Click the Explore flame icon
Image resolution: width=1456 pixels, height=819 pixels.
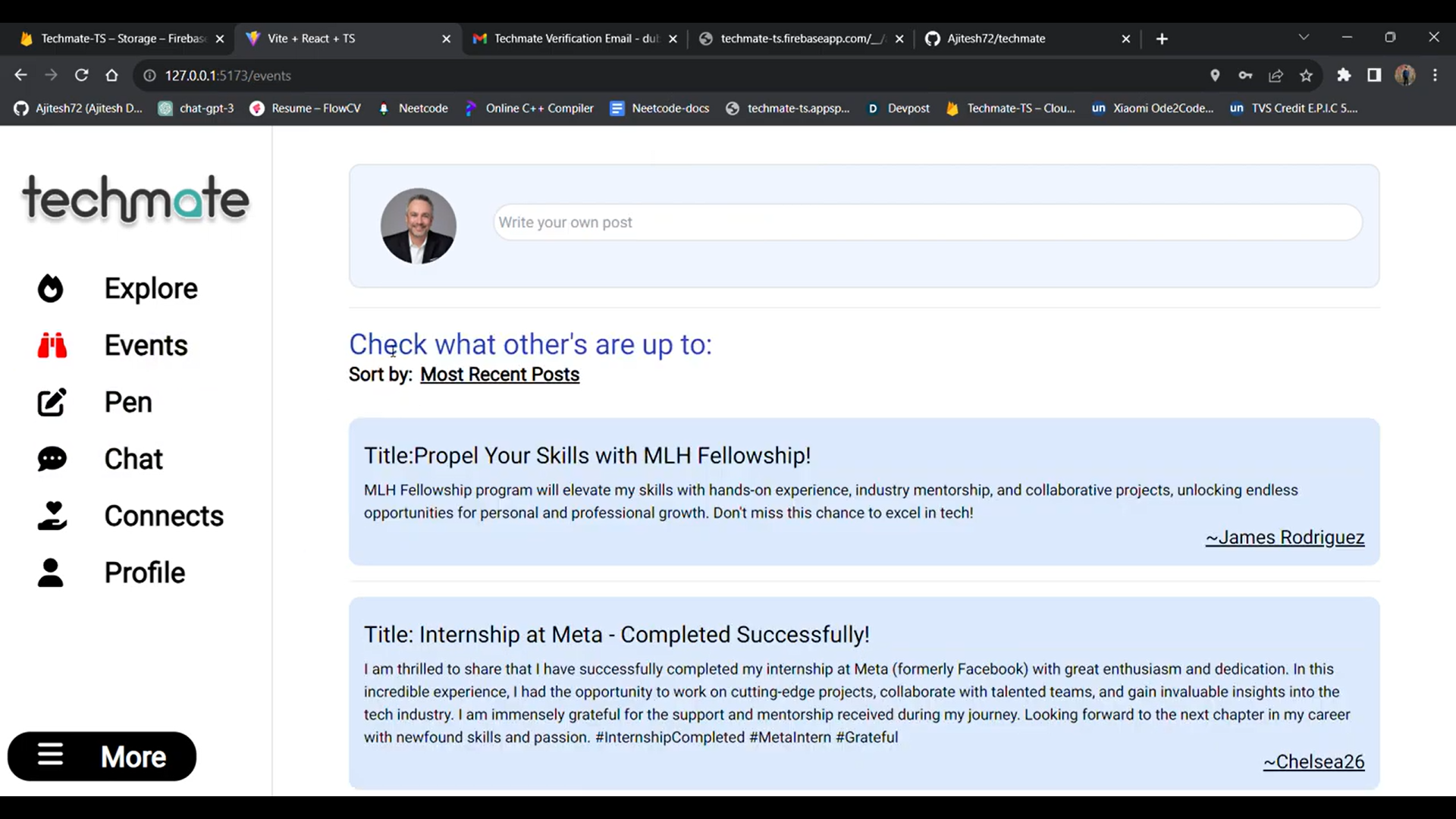pyautogui.click(x=51, y=289)
